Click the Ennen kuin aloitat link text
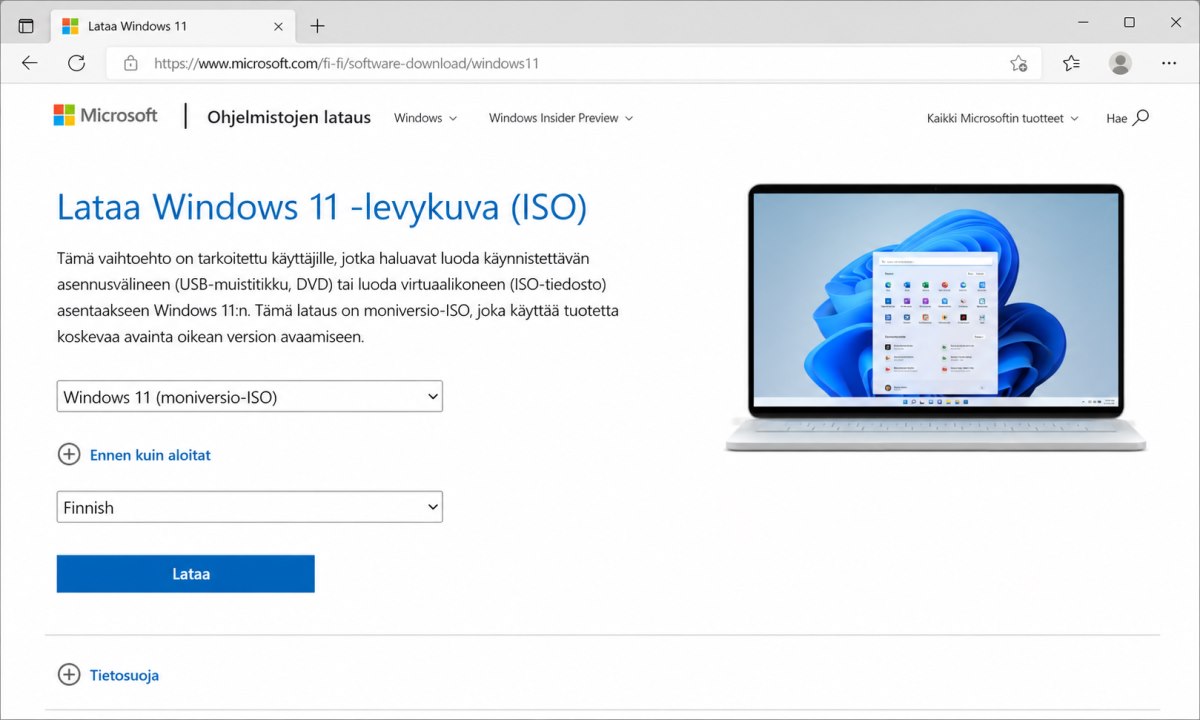 coord(150,455)
